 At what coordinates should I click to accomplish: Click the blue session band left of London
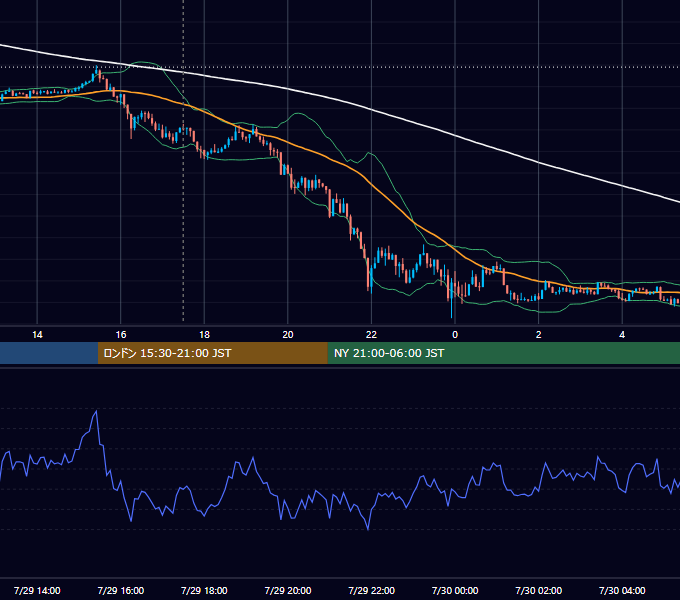pyautogui.click(x=49, y=353)
